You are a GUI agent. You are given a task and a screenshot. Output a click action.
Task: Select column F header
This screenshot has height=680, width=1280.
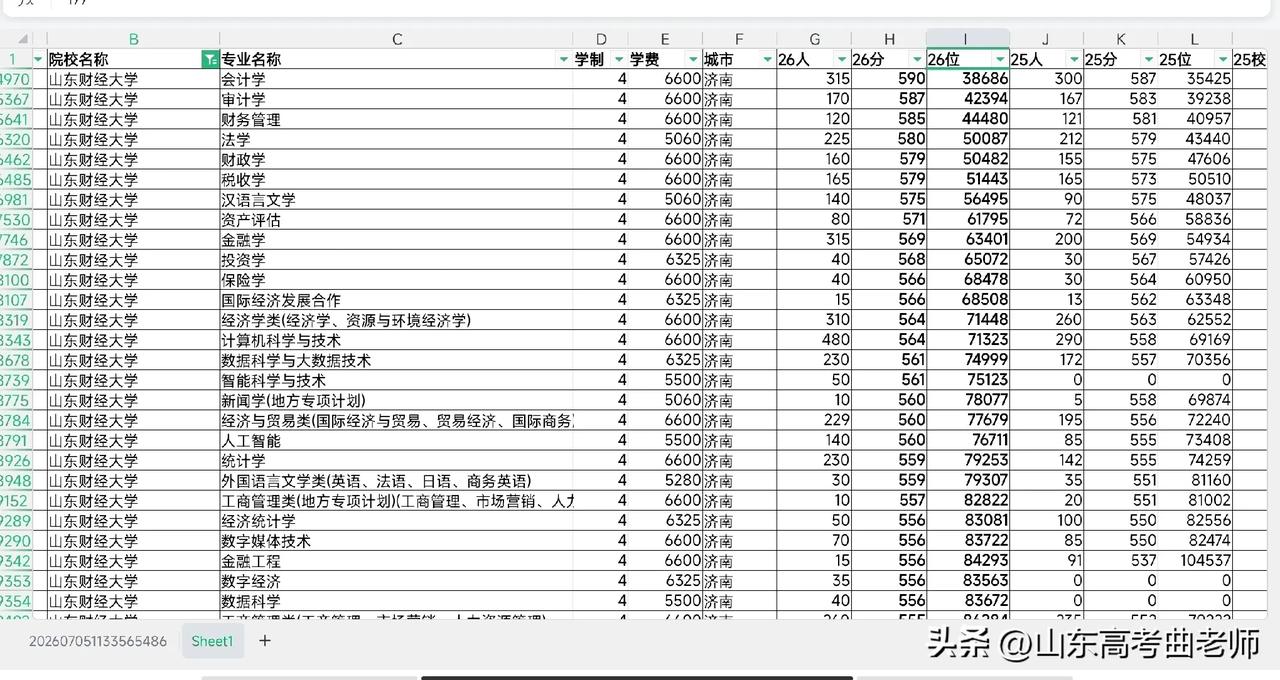pos(739,40)
